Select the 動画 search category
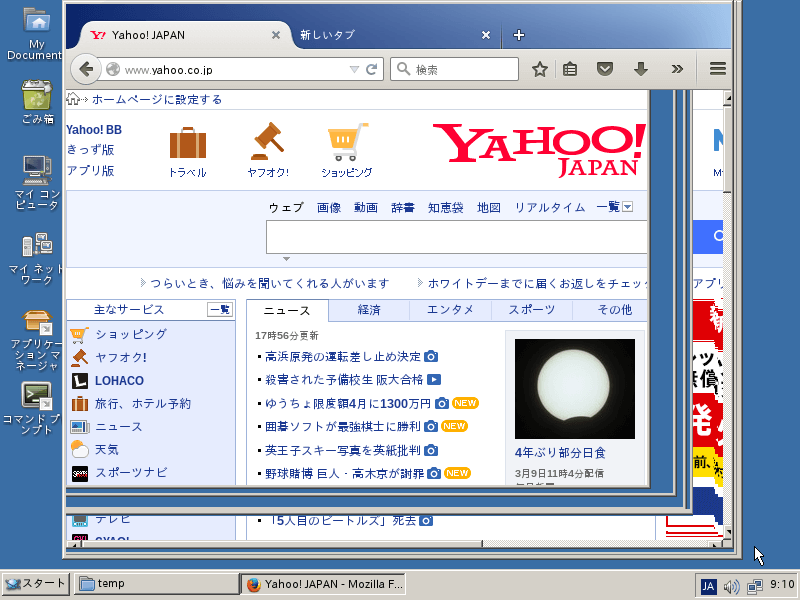800x600 pixels. [366, 207]
